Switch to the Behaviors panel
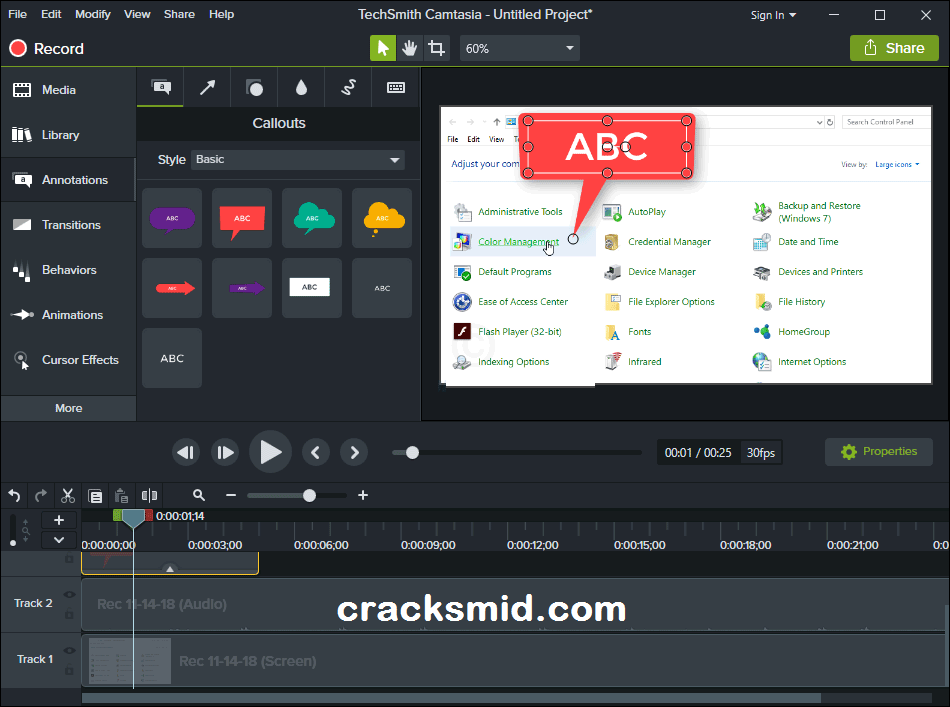Image resolution: width=950 pixels, height=707 pixels. tap(68, 270)
